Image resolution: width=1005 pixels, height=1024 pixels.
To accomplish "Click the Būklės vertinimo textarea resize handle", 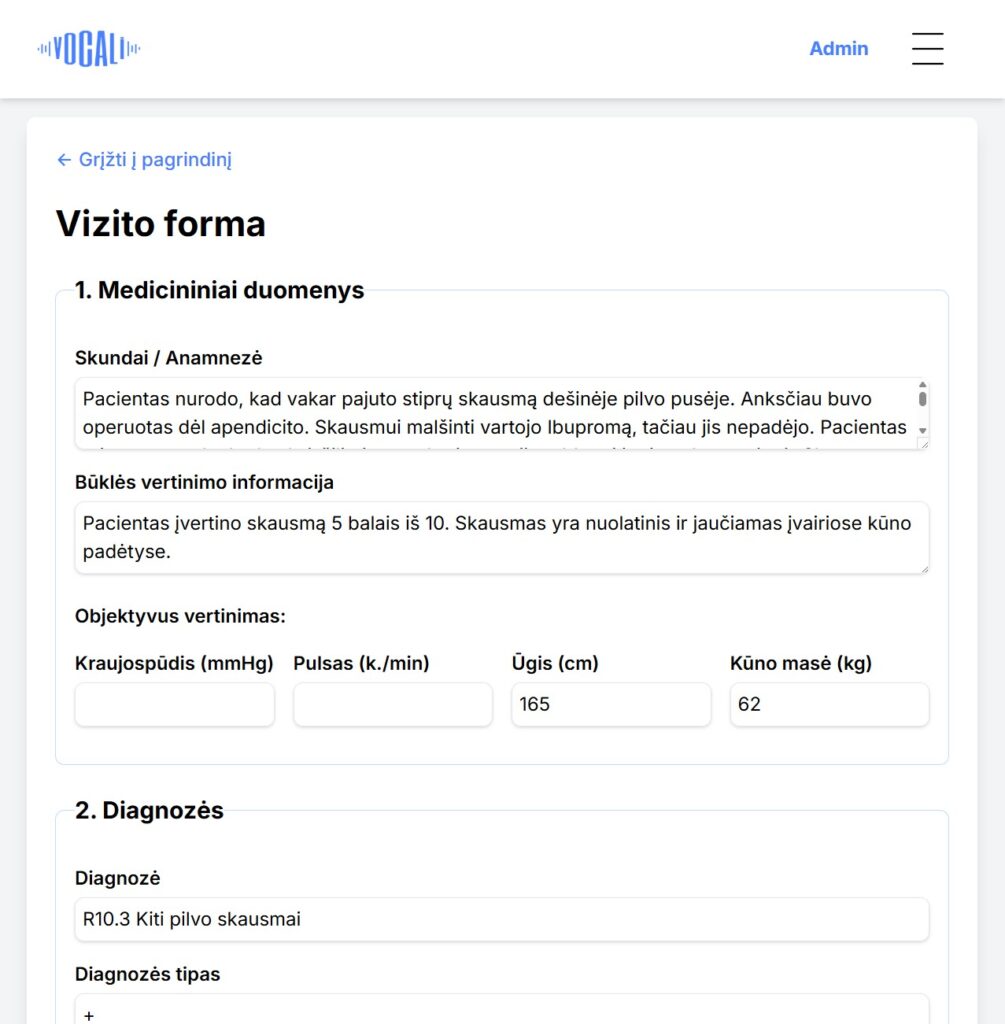I will point(923,568).
